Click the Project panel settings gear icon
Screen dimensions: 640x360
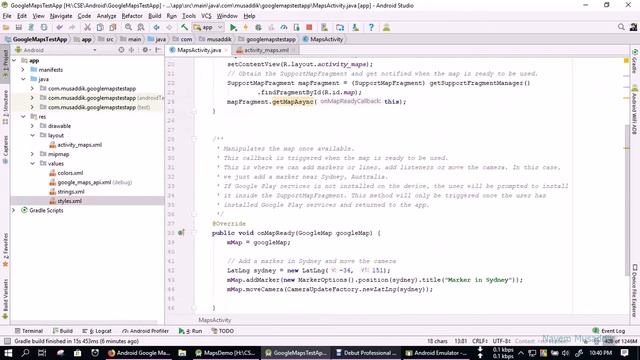[145, 50]
